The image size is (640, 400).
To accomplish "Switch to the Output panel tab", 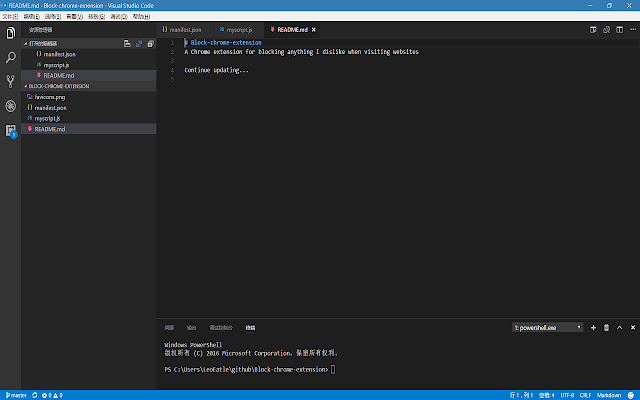I will tap(191, 328).
